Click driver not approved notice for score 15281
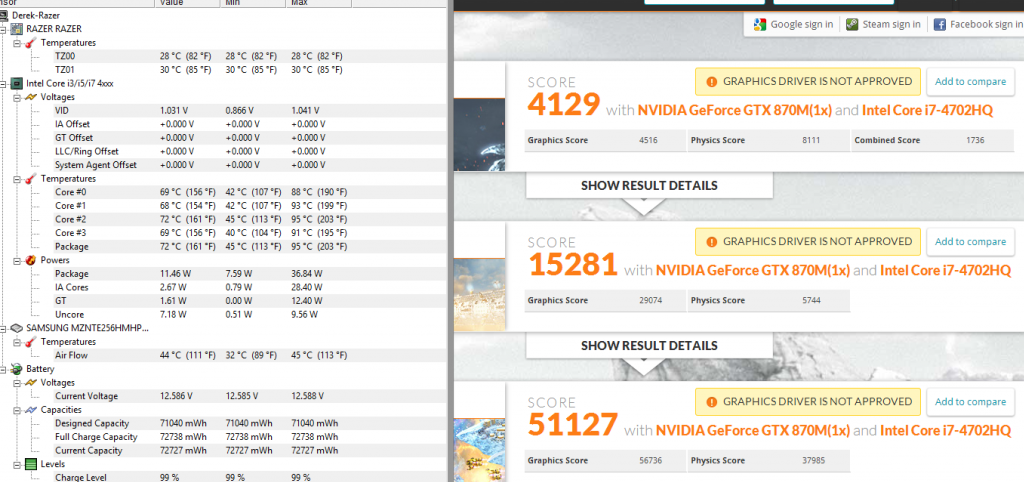This screenshot has width=1024, height=482. [808, 242]
